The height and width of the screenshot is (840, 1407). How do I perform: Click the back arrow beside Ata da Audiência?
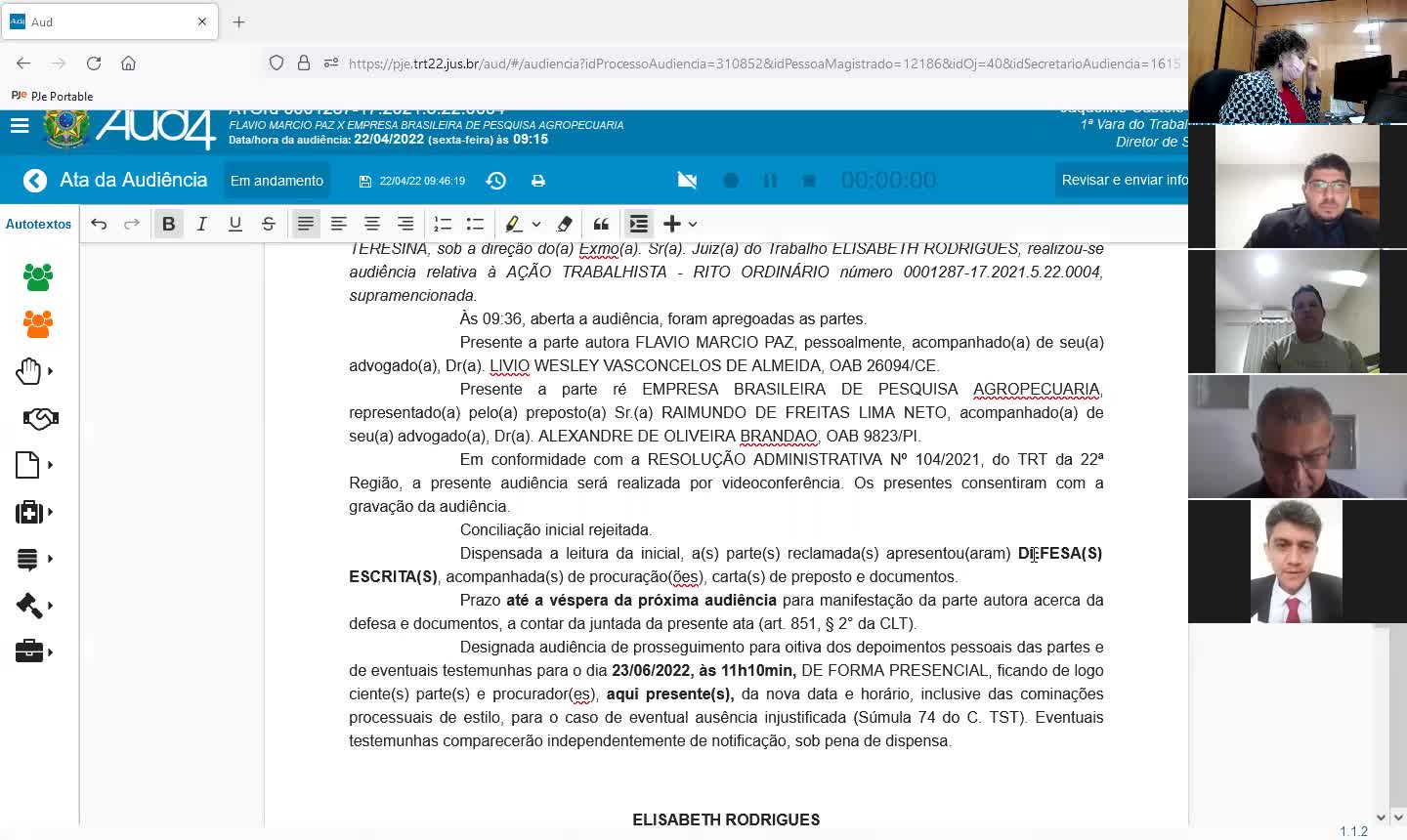pyautogui.click(x=35, y=181)
